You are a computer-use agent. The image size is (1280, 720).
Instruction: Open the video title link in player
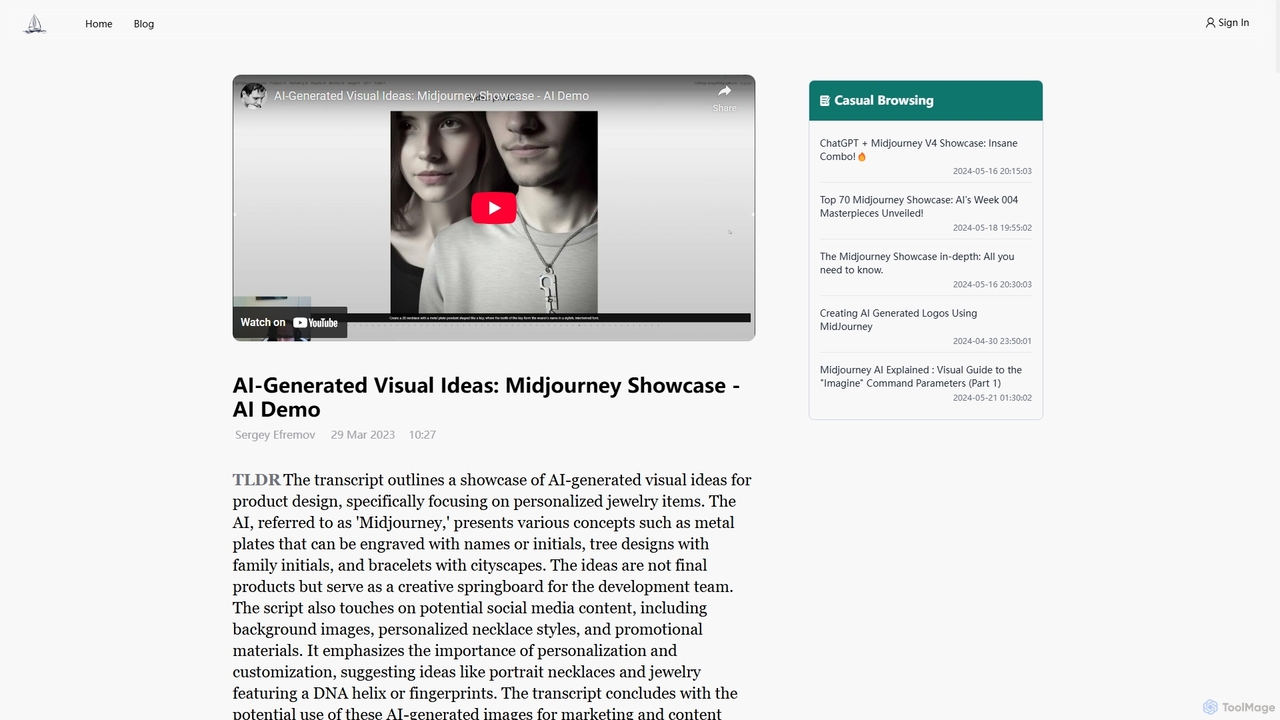click(431, 96)
